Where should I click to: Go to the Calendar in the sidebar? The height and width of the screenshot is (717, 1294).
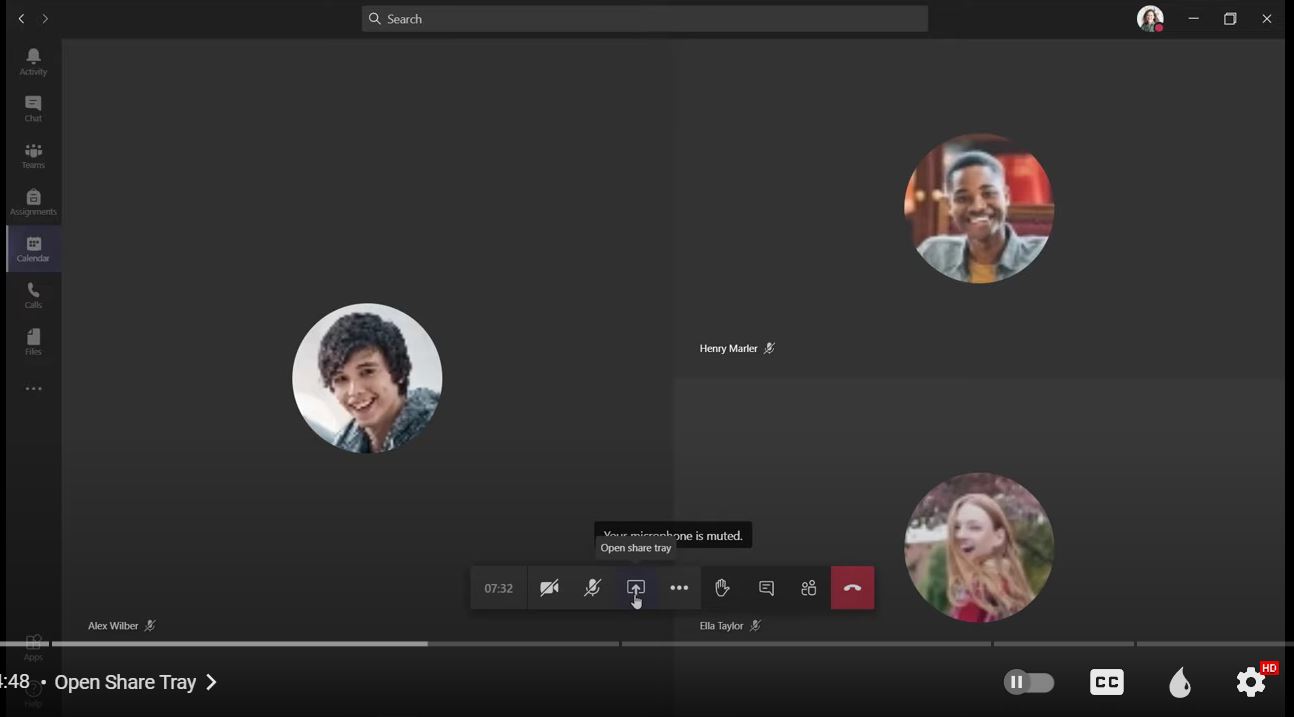[x=33, y=248]
